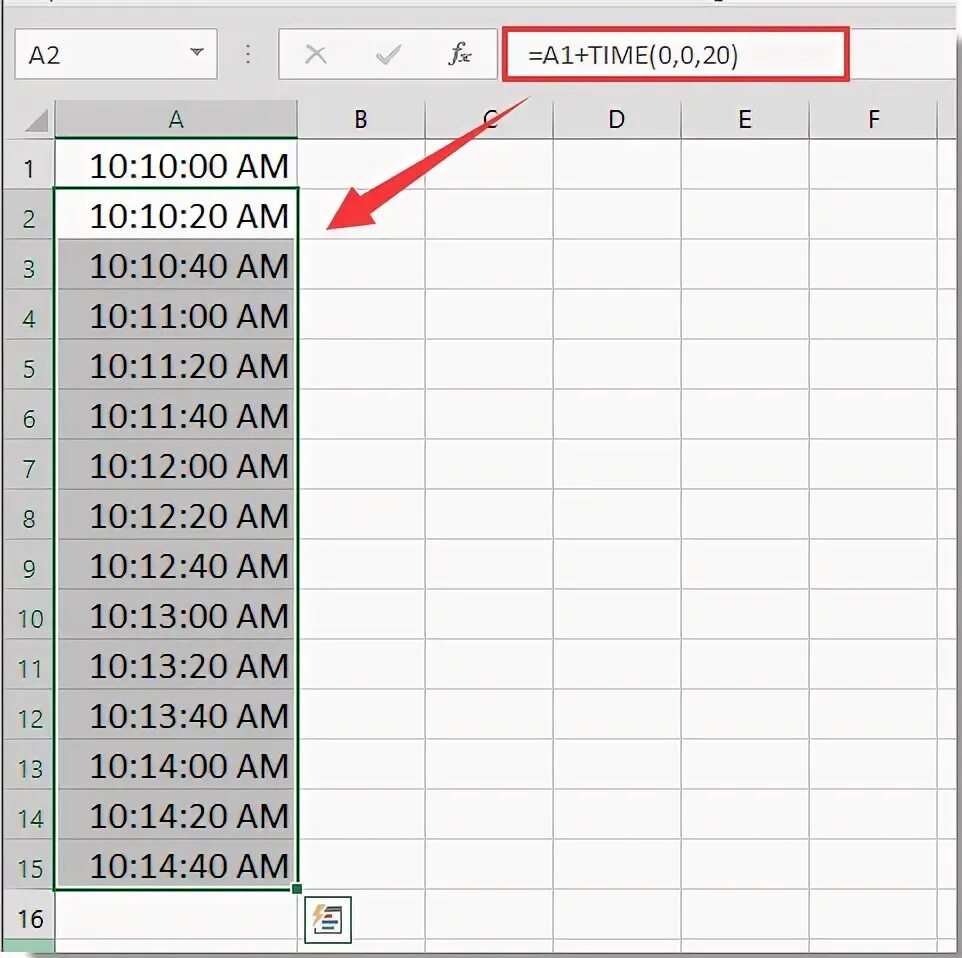
Task: Select cell A2 containing 10:10:20 AM
Action: (x=176, y=216)
